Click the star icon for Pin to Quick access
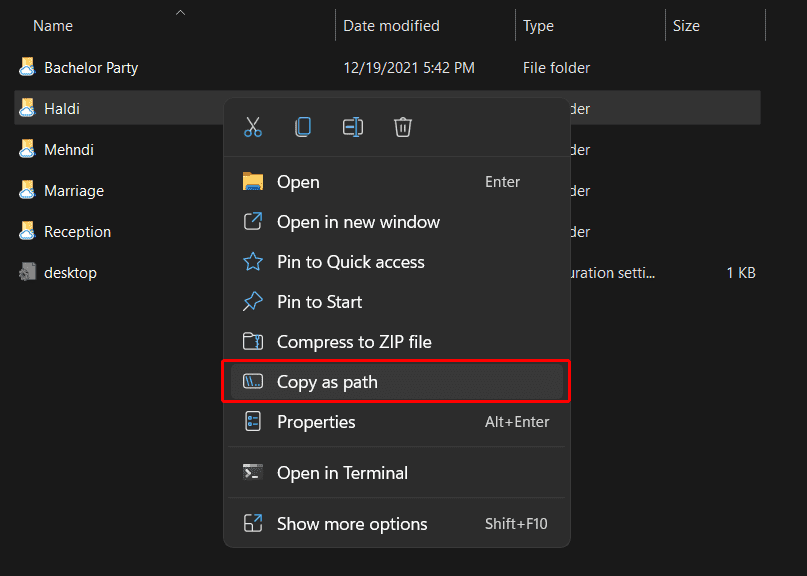The image size is (807, 576). [x=253, y=261]
